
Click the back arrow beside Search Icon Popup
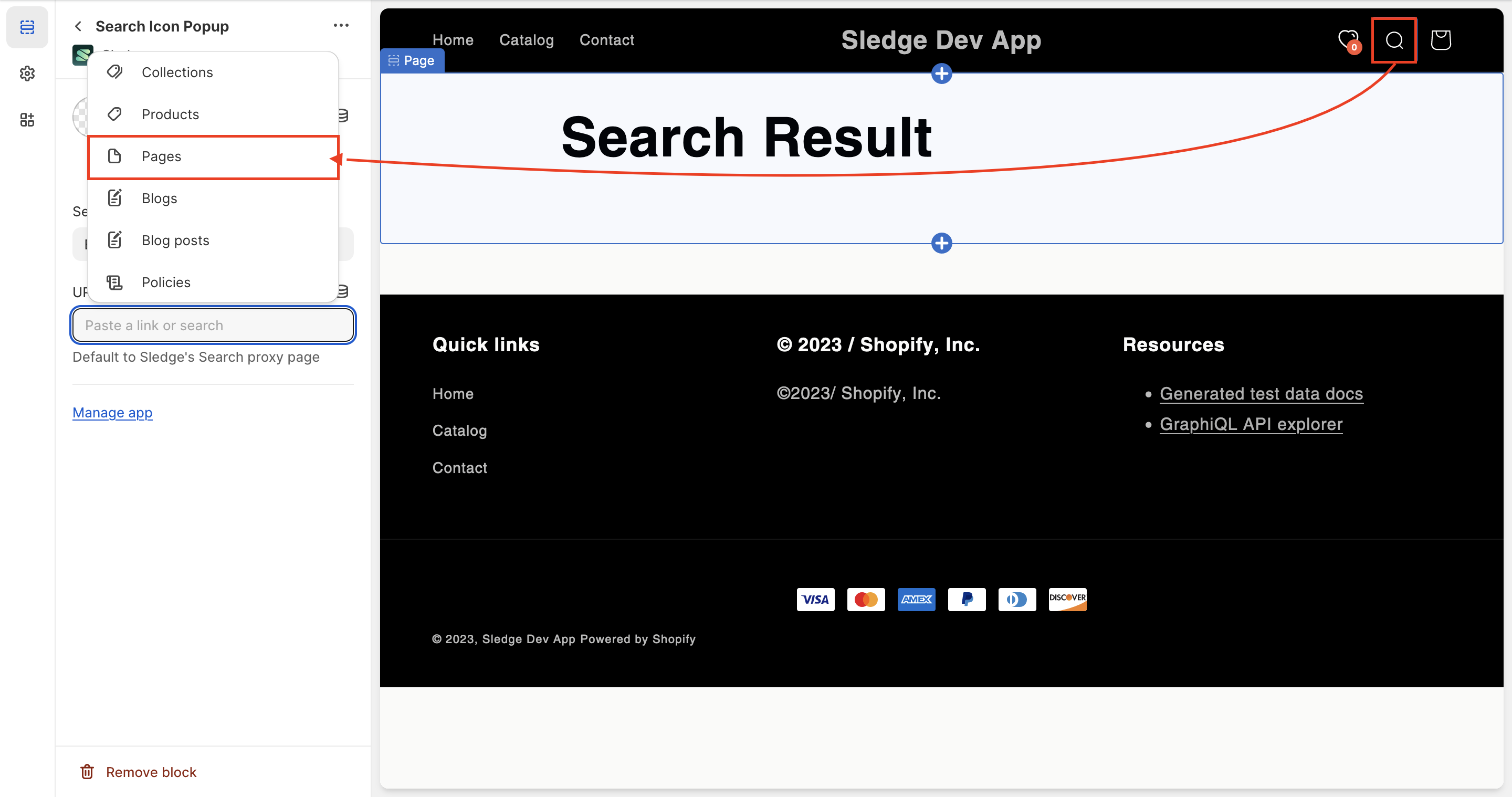[x=78, y=26]
